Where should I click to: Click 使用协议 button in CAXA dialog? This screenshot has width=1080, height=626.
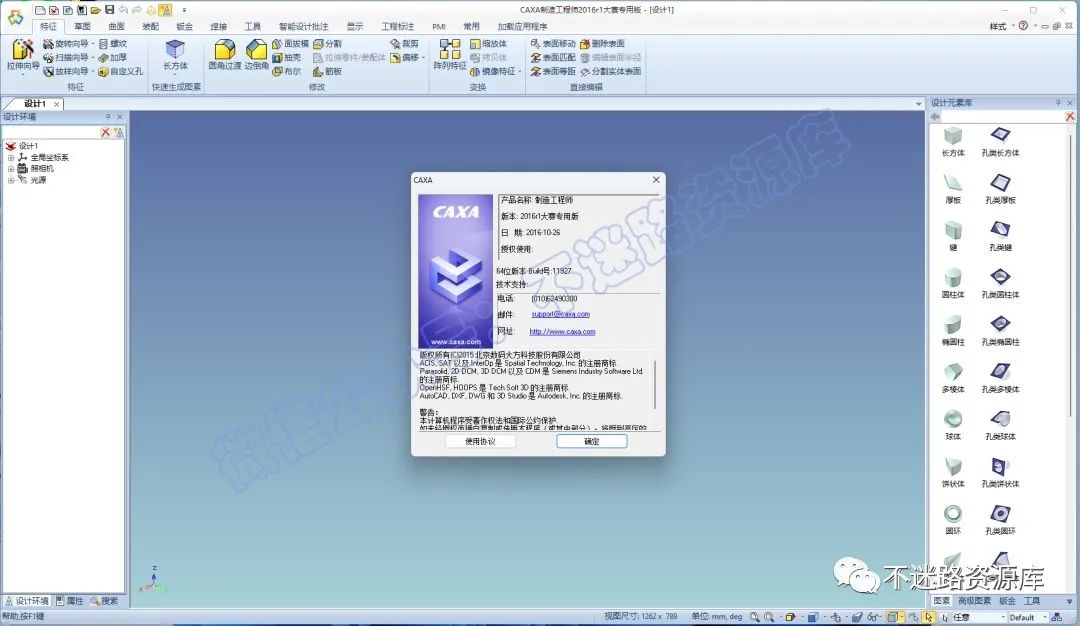(x=480, y=441)
